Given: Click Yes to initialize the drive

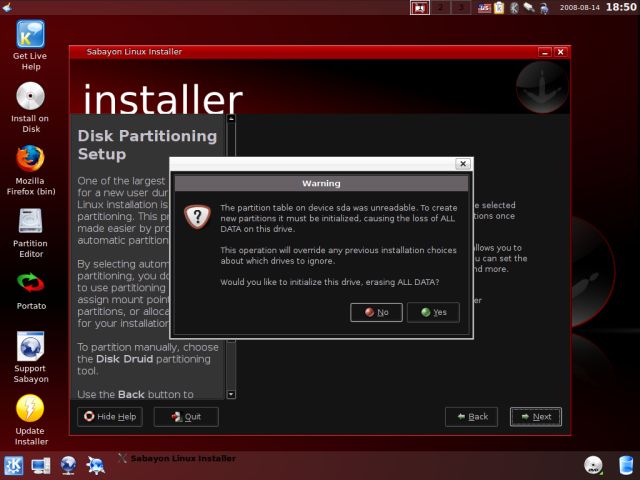Looking at the screenshot, I should 433,312.
